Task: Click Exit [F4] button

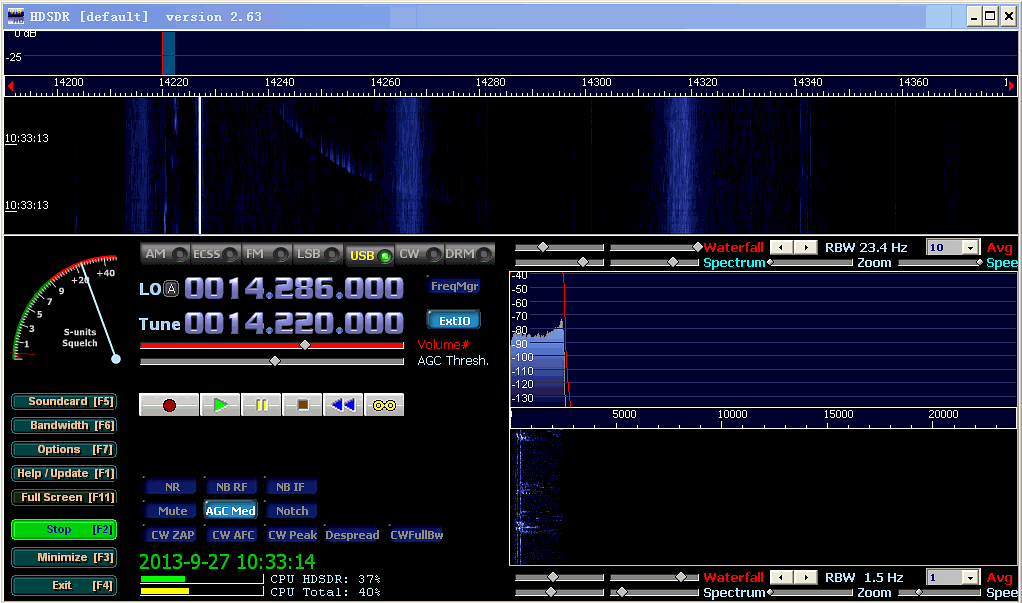Action: 64,585
